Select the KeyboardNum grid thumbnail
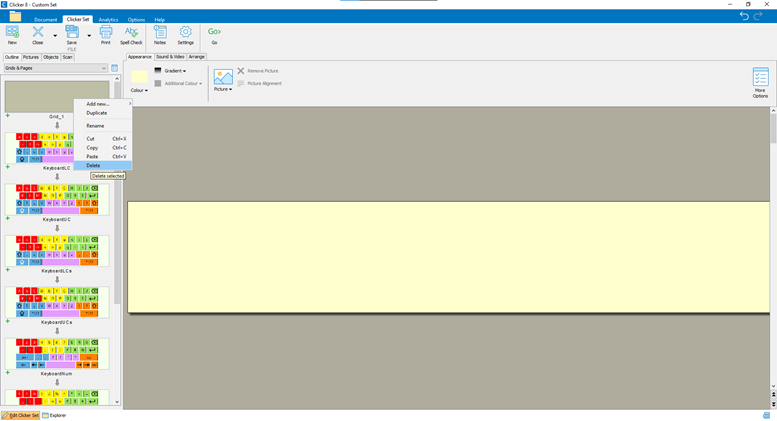Viewport: 777px width, 421px height. coord(57,354)
